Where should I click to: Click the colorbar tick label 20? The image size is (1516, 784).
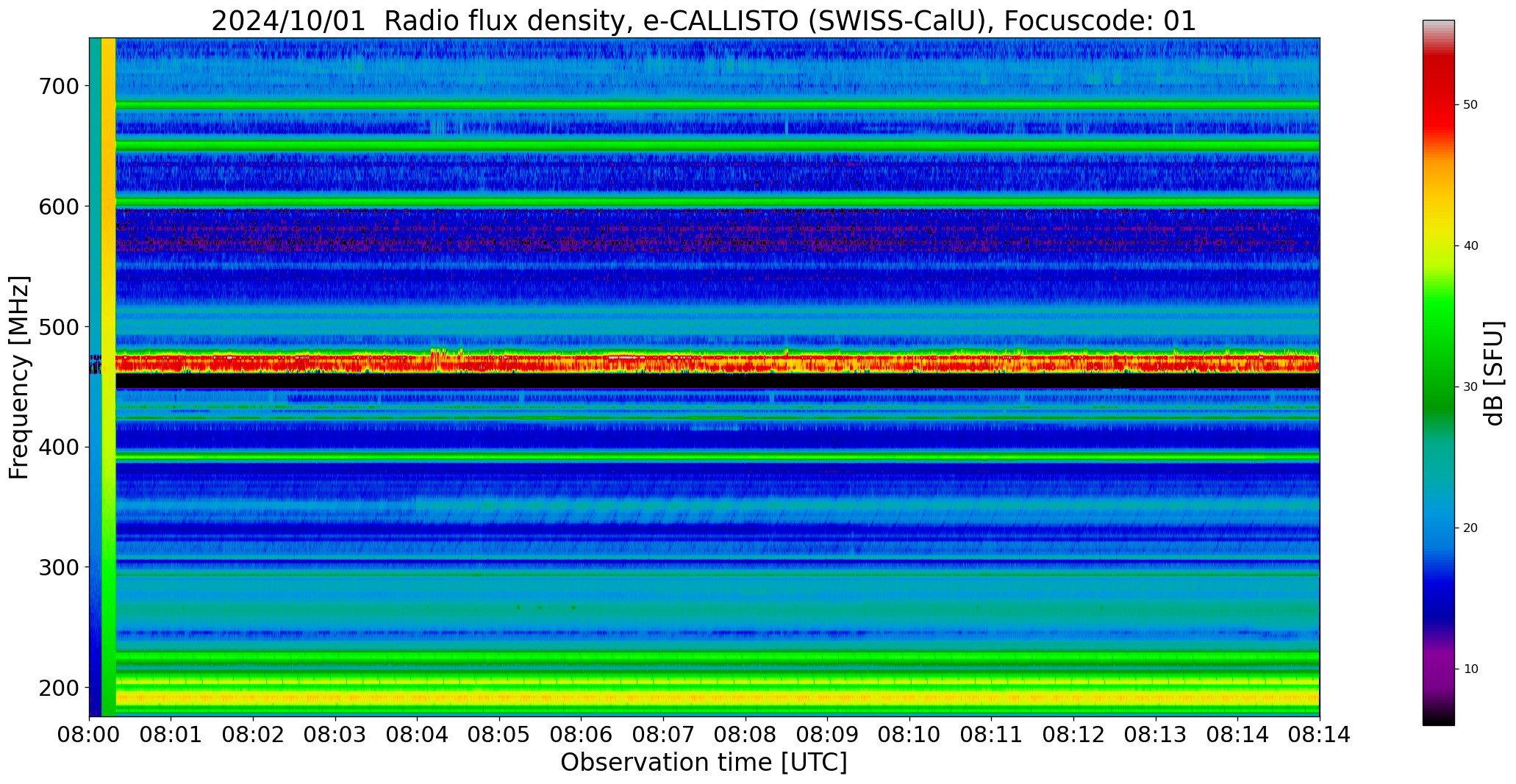pos(1470,528)
